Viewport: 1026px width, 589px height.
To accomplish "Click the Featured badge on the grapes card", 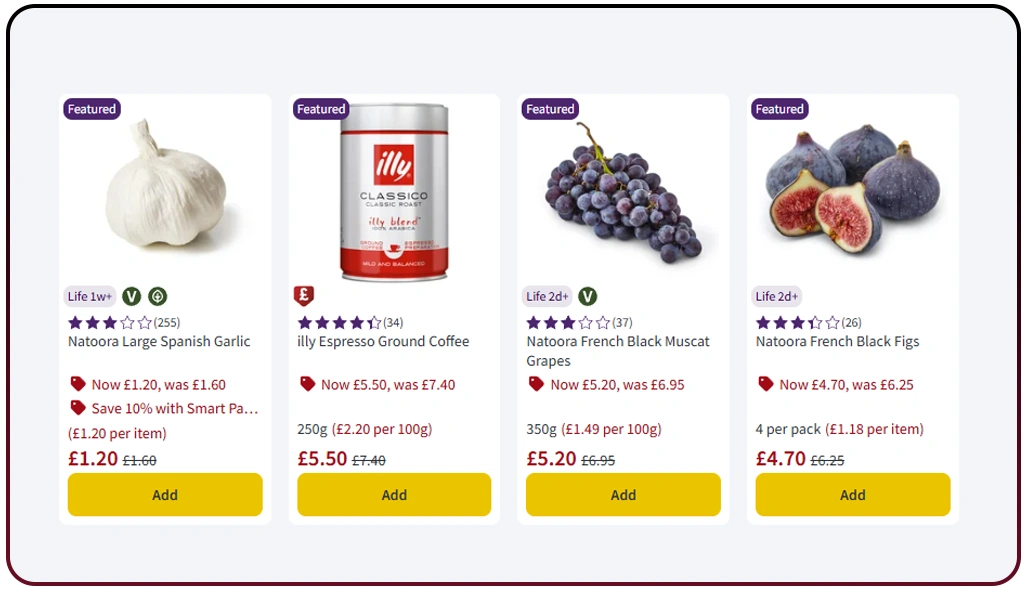I will (549, 109).
